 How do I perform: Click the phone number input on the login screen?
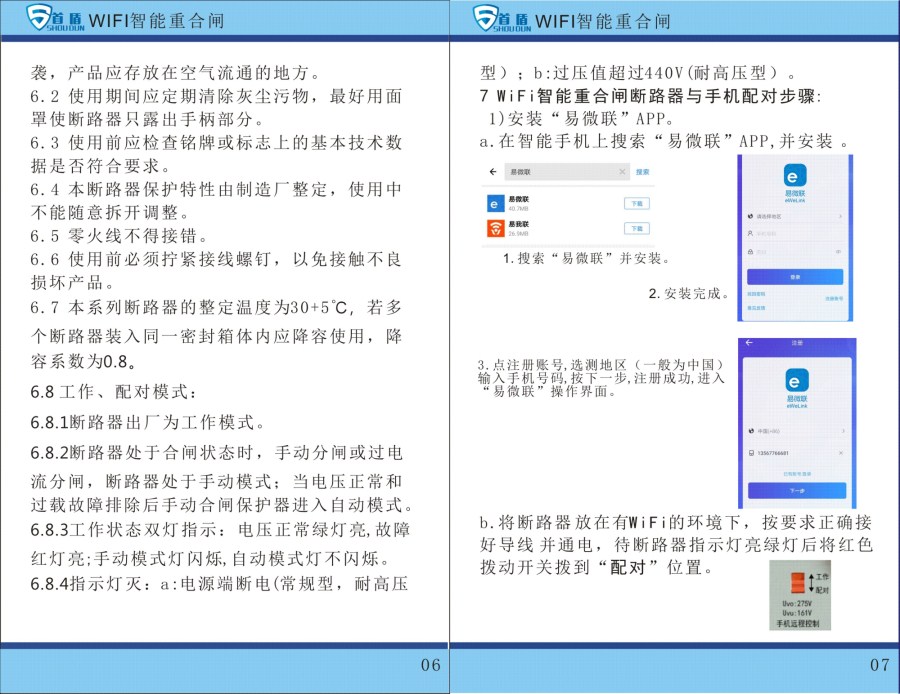785,232
